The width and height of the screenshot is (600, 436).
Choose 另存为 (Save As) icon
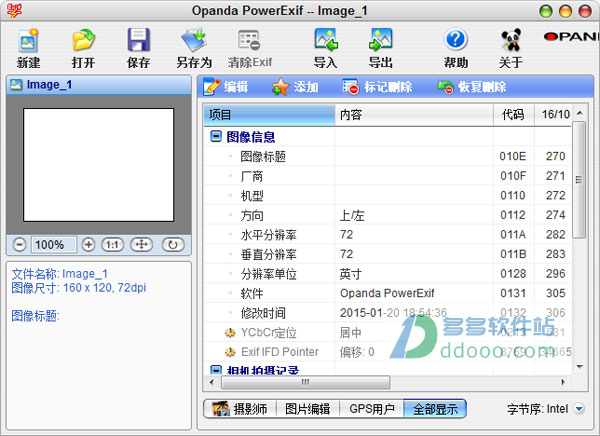194,40
